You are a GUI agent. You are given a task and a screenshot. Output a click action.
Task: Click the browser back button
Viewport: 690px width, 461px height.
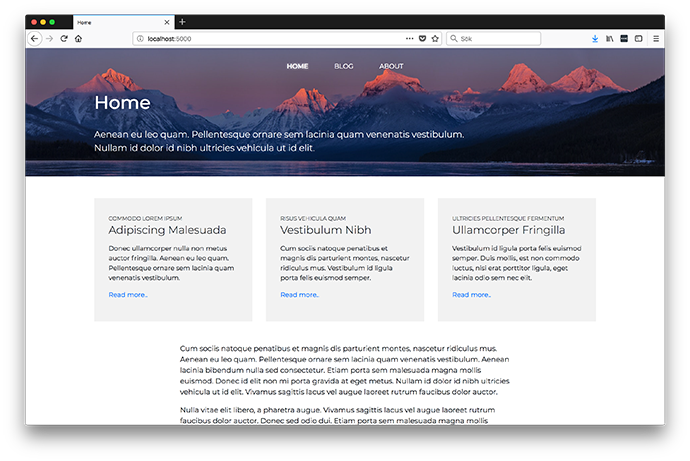tap(35, 38)
